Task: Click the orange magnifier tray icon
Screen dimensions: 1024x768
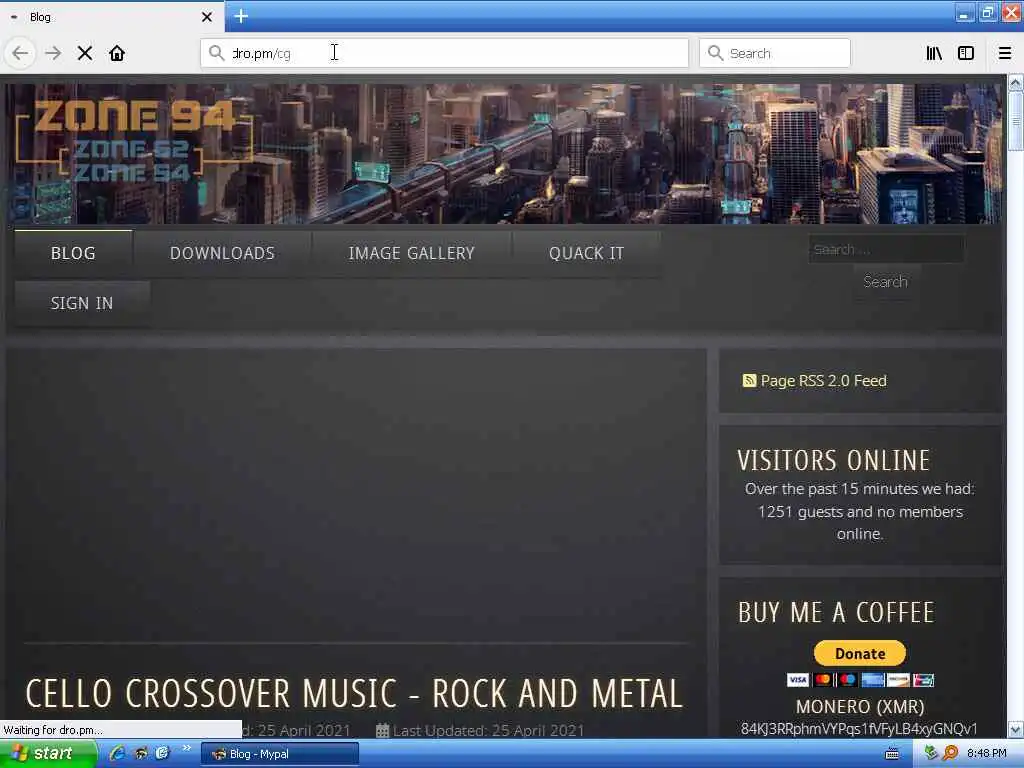Action: [950, 753]
